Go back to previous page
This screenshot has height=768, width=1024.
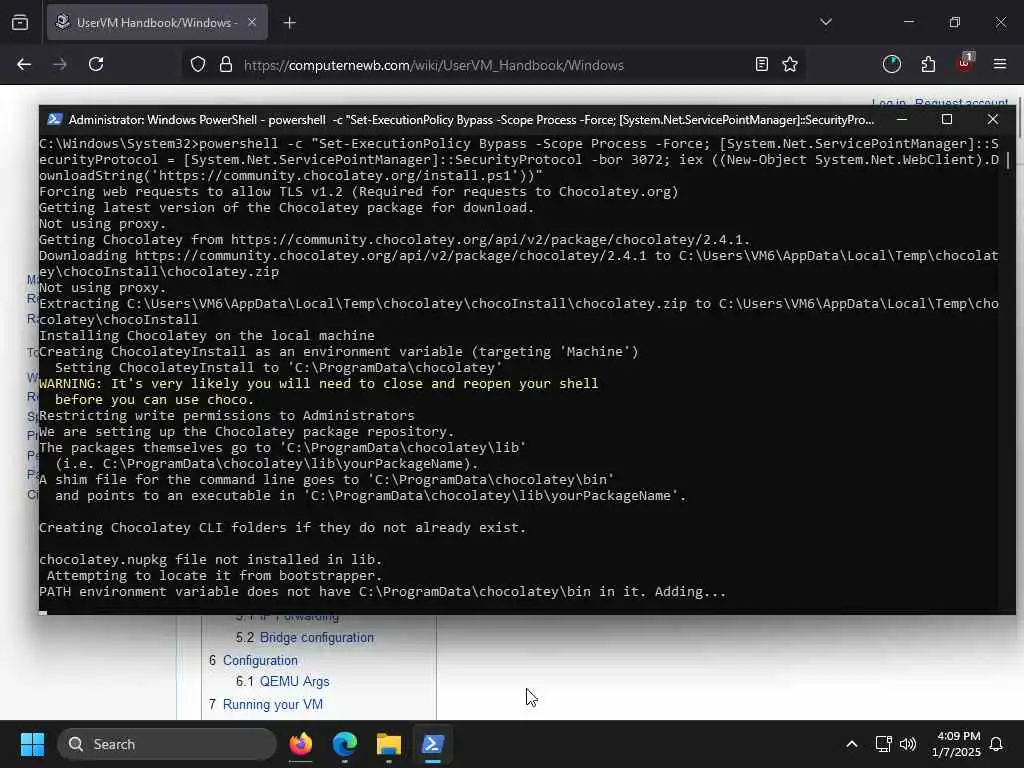point(24,64)
